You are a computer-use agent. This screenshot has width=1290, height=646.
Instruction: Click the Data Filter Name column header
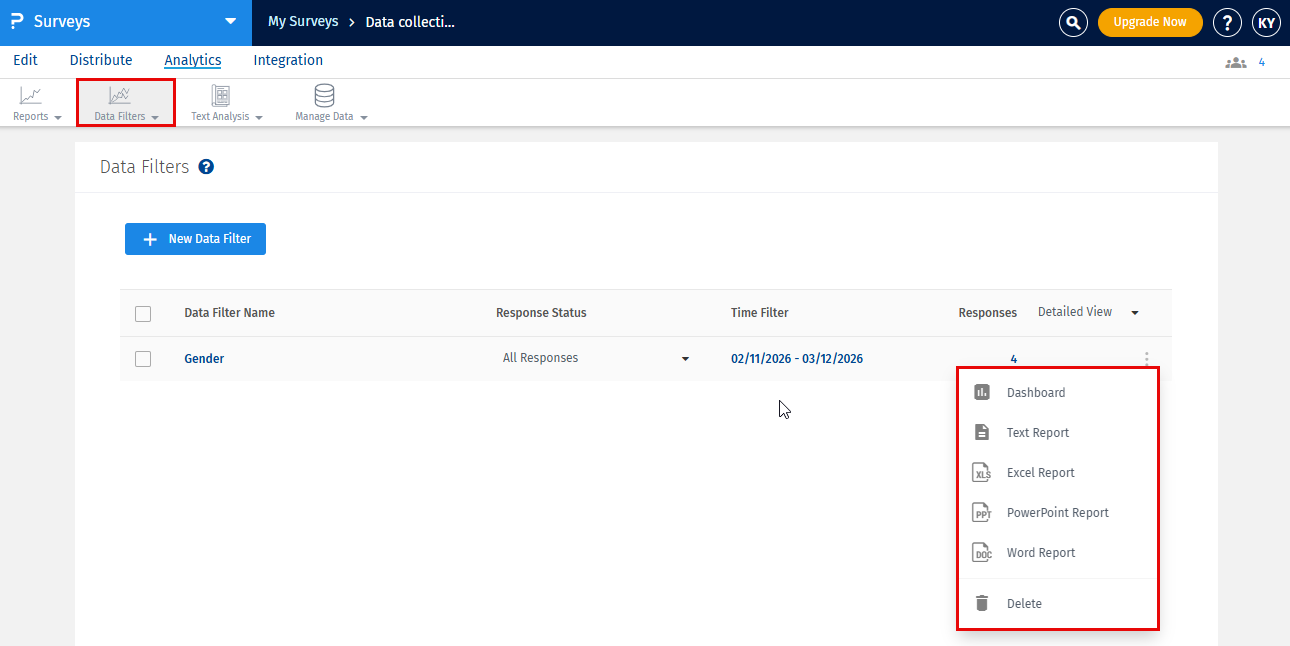coord(229,312)
